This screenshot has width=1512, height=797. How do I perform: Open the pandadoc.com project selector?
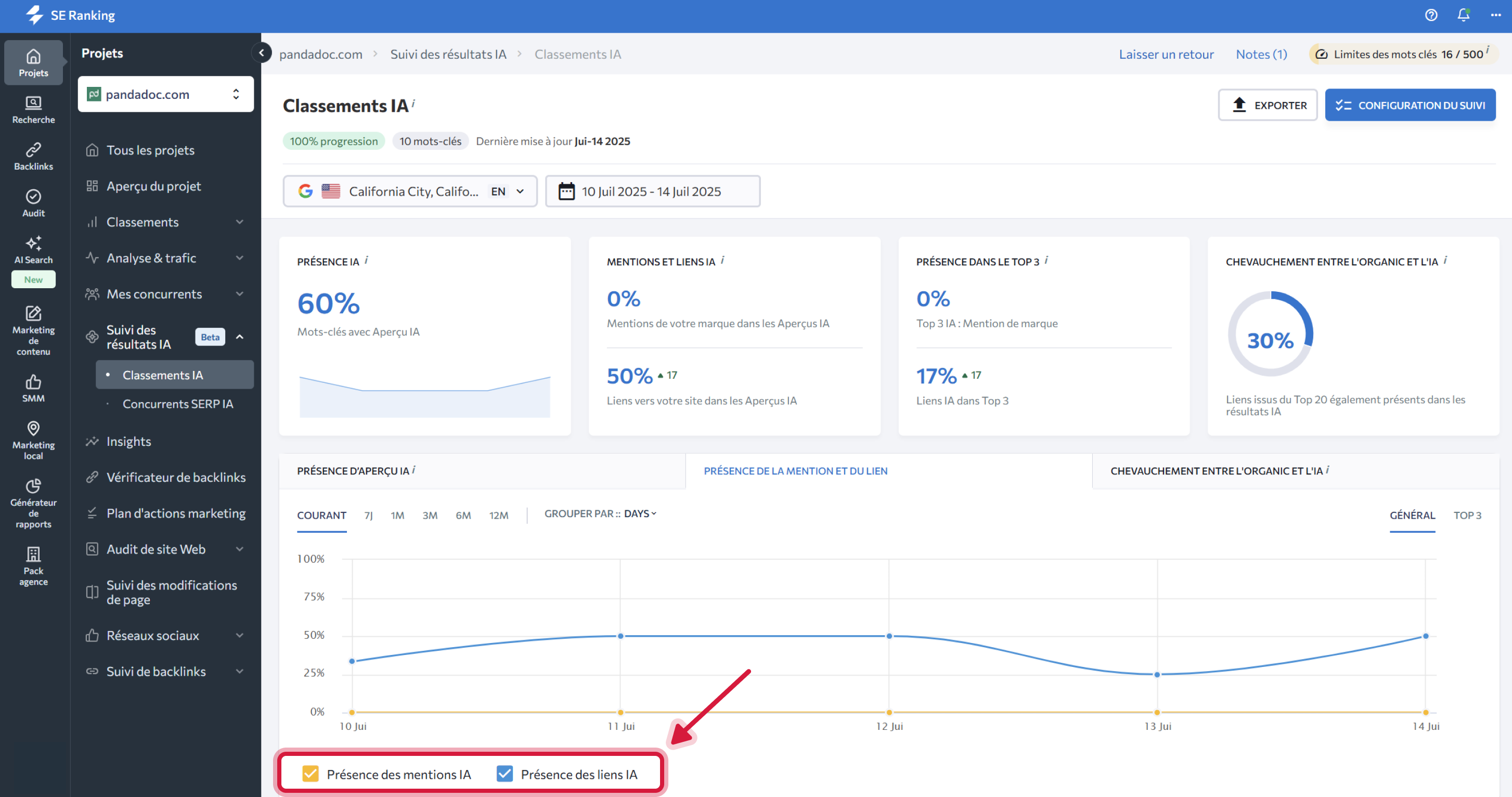pos(166,94)
